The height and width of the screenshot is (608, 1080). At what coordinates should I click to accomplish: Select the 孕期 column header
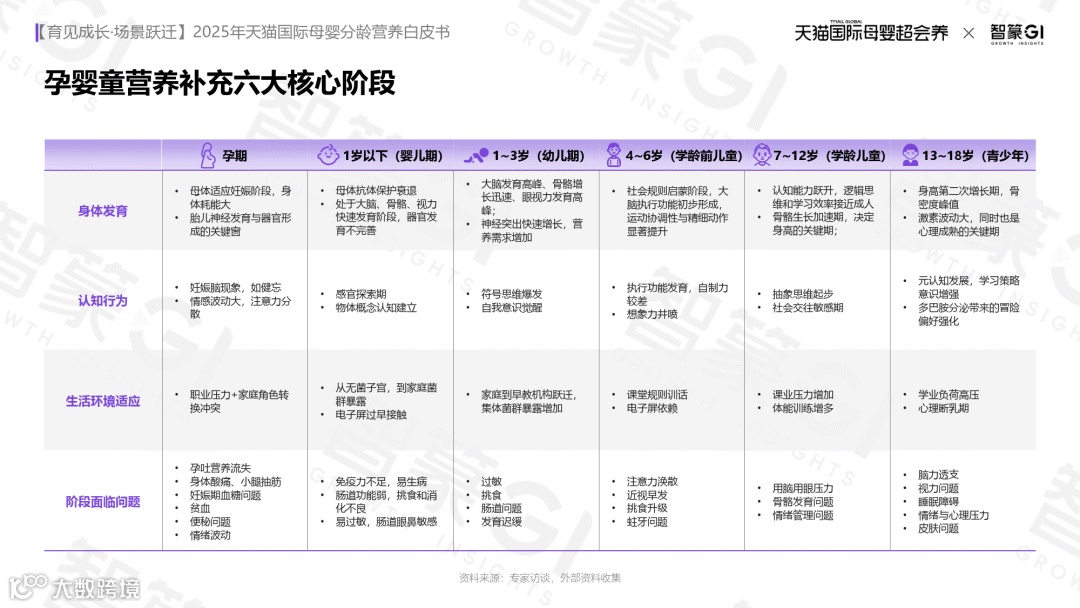click(234, 156)
